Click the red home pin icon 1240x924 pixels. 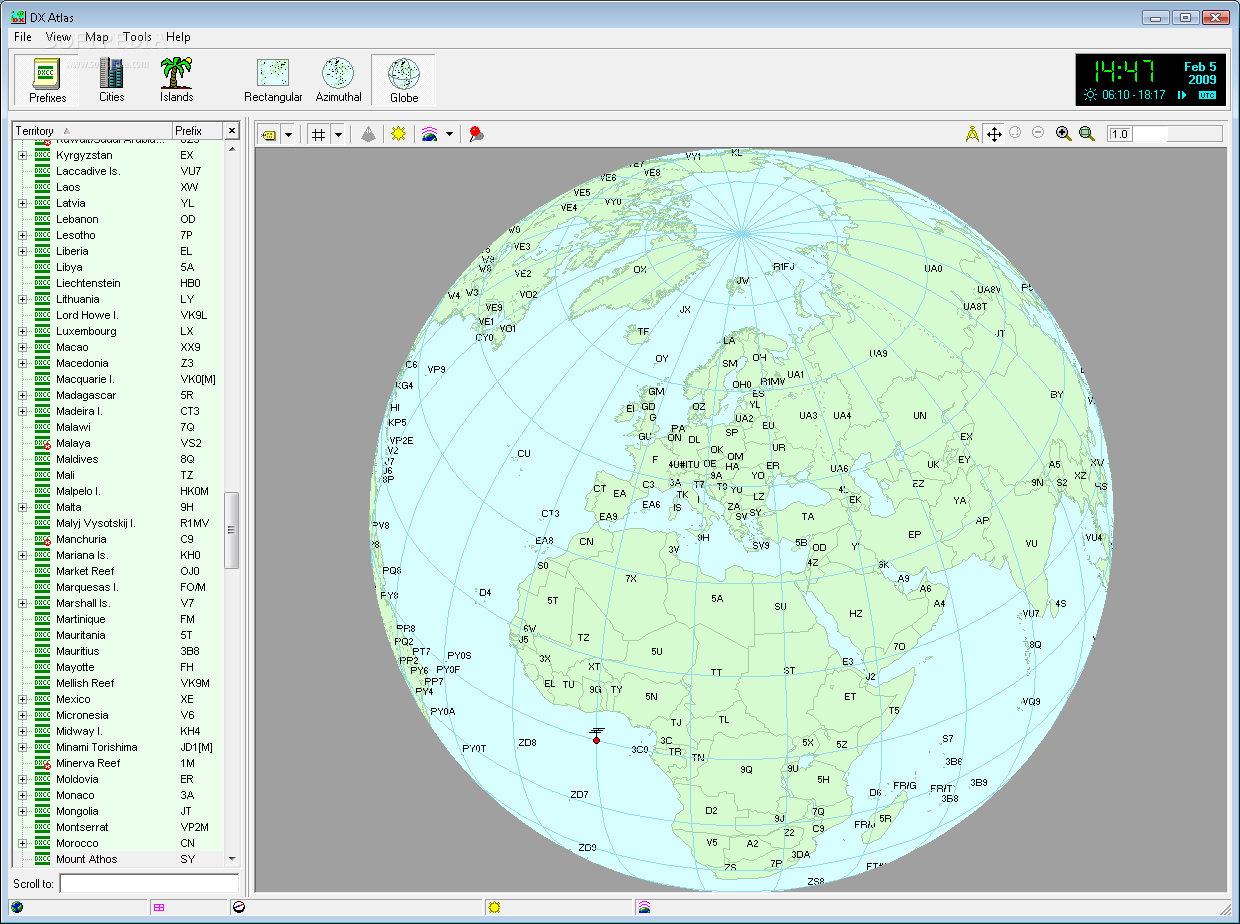point(475,134)
